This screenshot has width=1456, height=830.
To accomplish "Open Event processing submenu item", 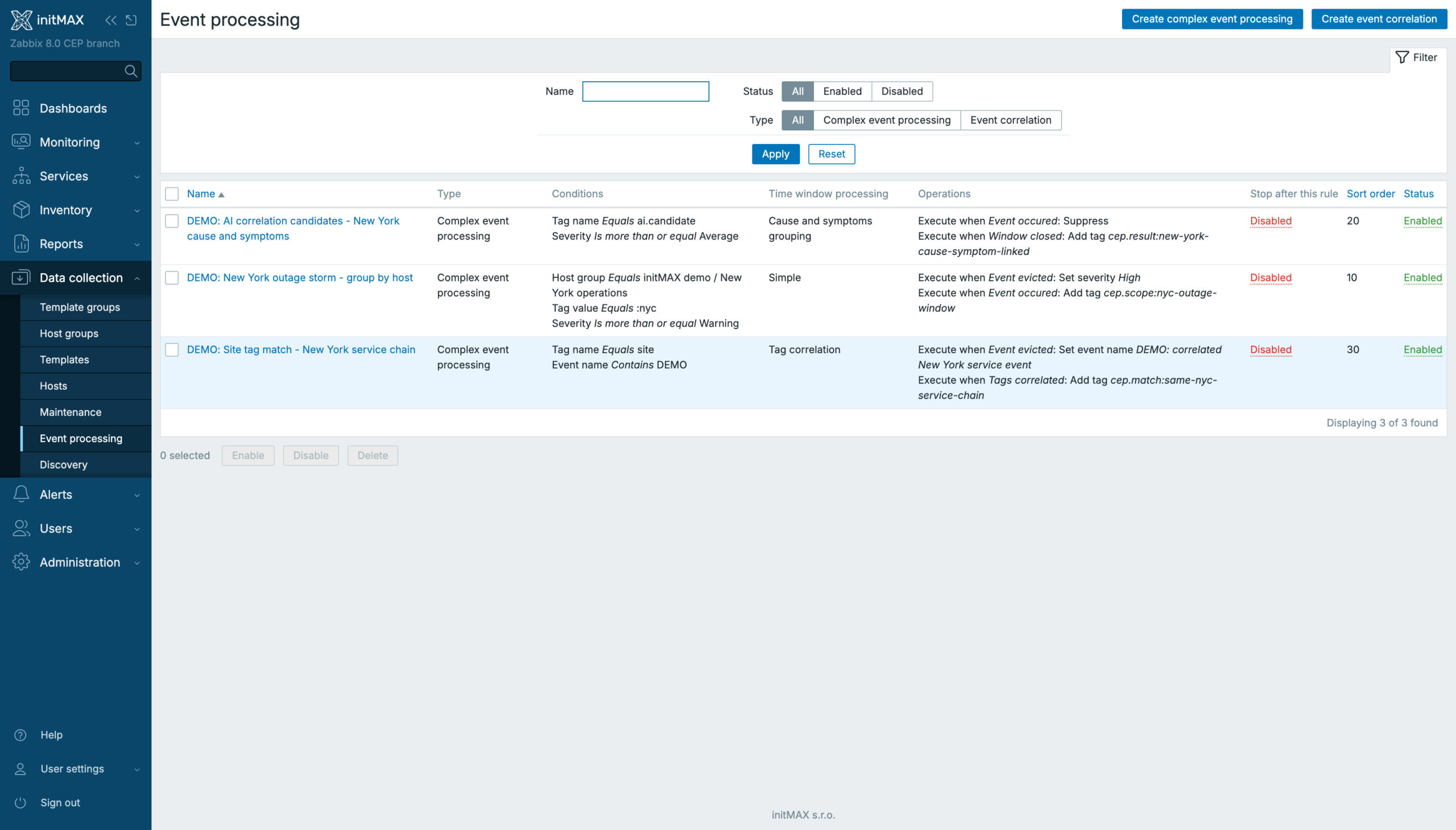I will pos(86,439).
